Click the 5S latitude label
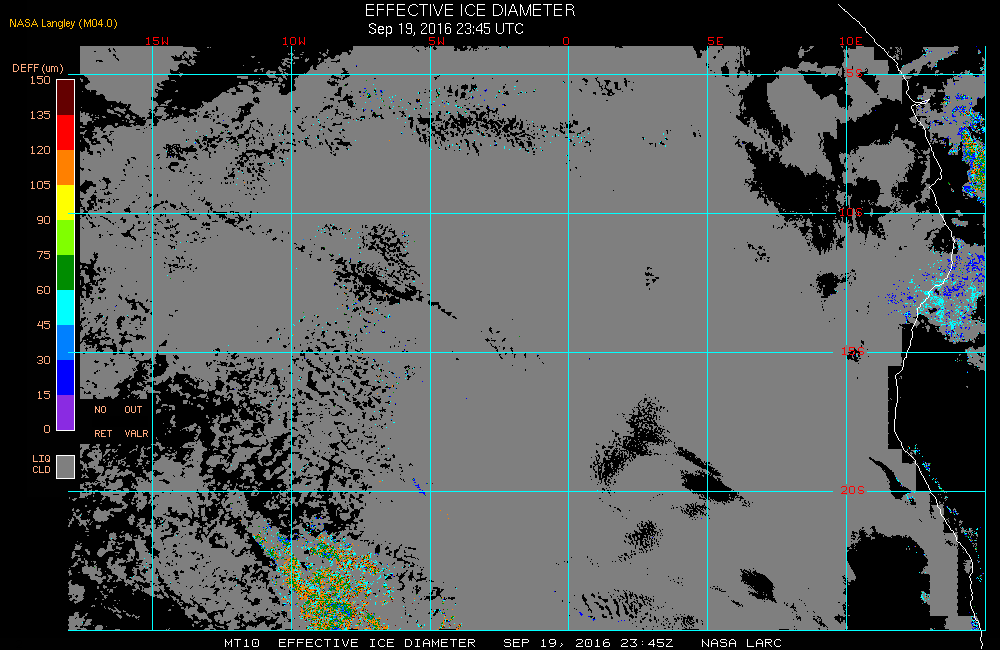The height and width of the screenshot is (650, 1000). click(855, 73)
